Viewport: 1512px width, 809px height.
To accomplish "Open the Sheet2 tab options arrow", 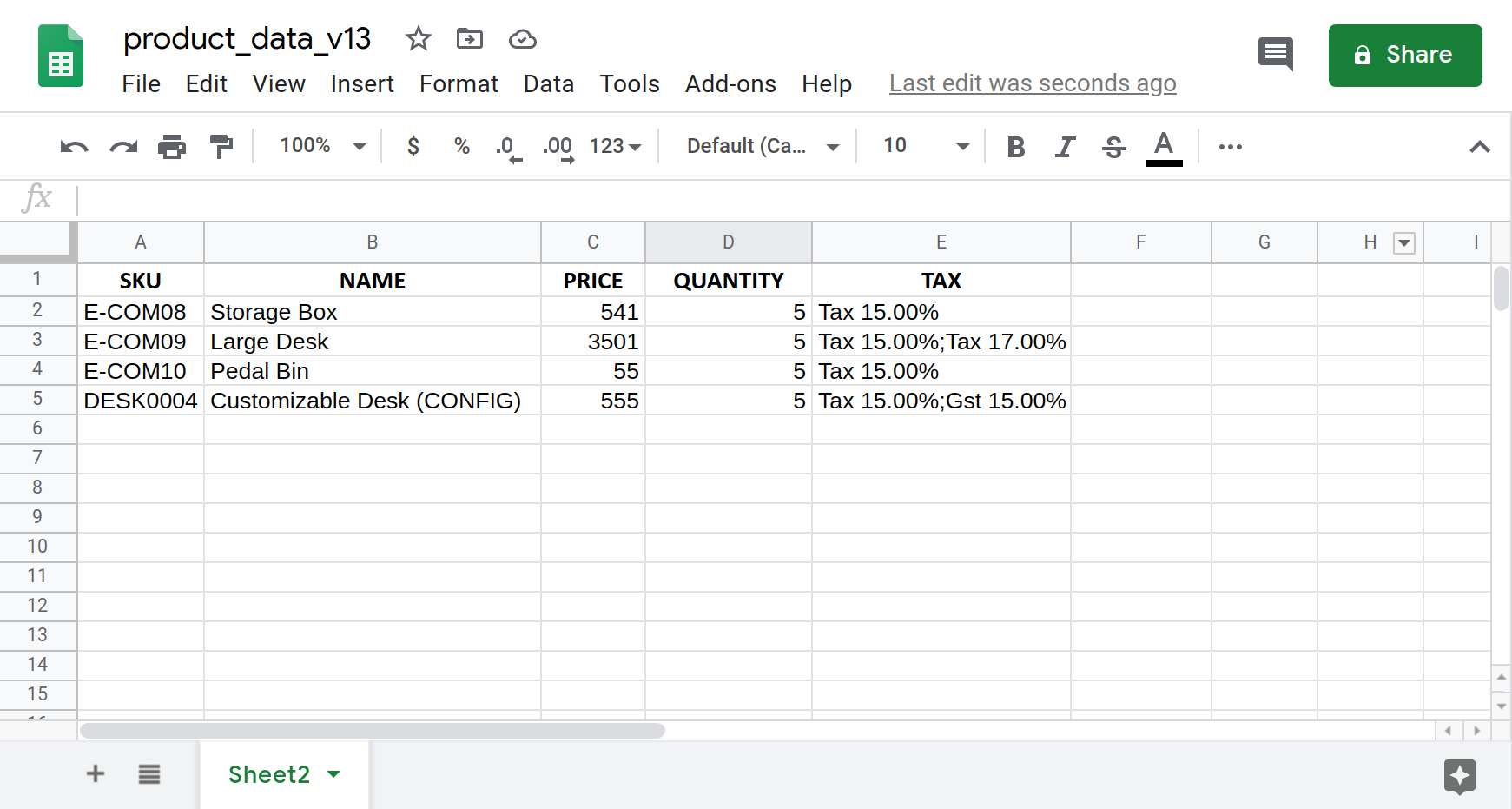I will tap(333, 773).
